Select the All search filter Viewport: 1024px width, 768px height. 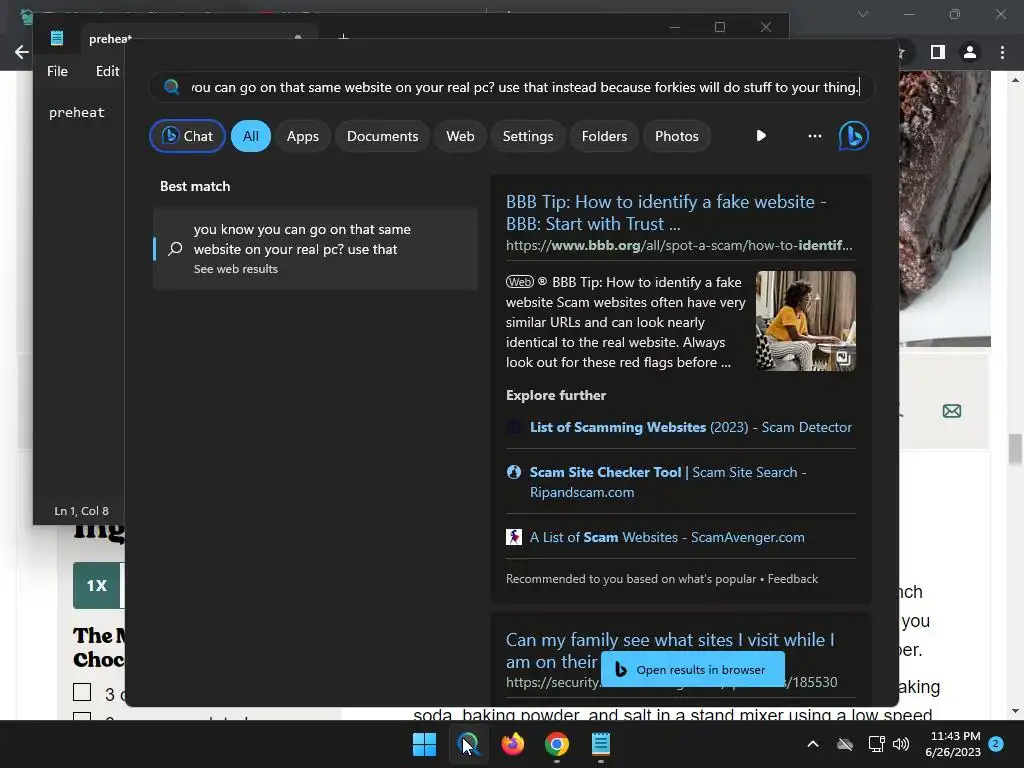click(x=251, y=136)
